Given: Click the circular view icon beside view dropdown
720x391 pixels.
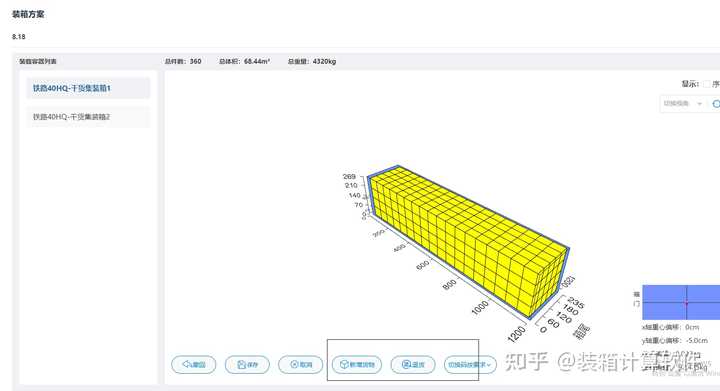Looking at the screenshot, I should click(716, 104).
